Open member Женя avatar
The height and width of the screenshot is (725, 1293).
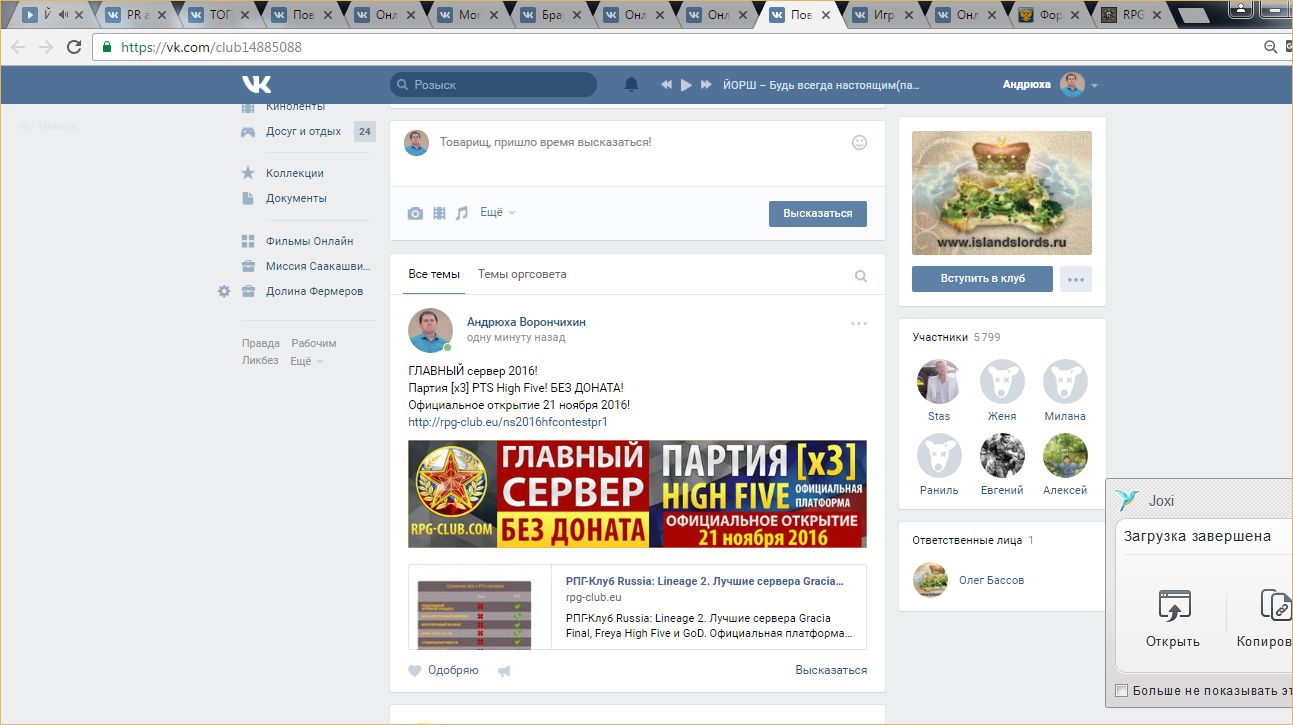click(x=1002, y=381)
